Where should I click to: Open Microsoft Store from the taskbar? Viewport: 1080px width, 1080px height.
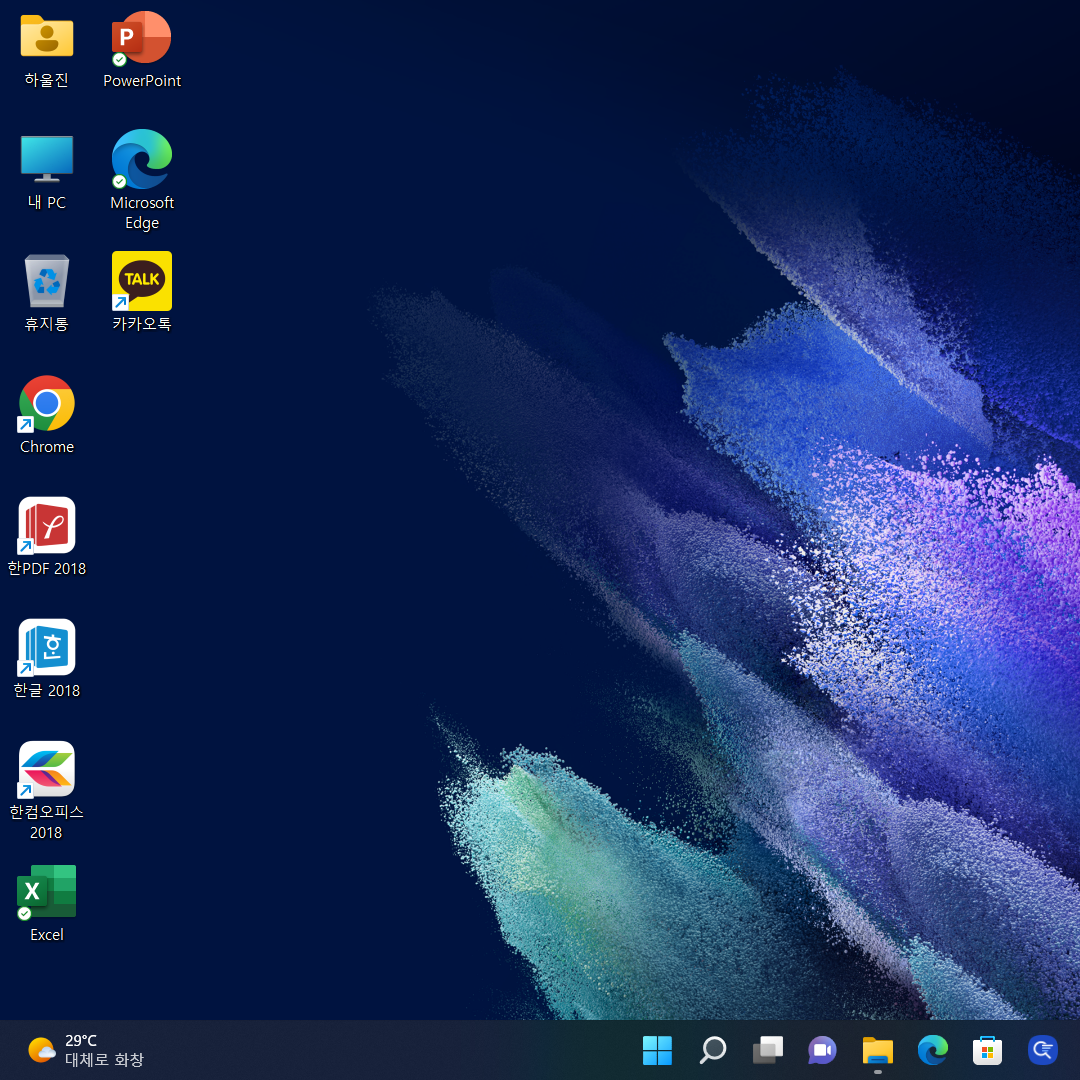(x=987, y=1050)
